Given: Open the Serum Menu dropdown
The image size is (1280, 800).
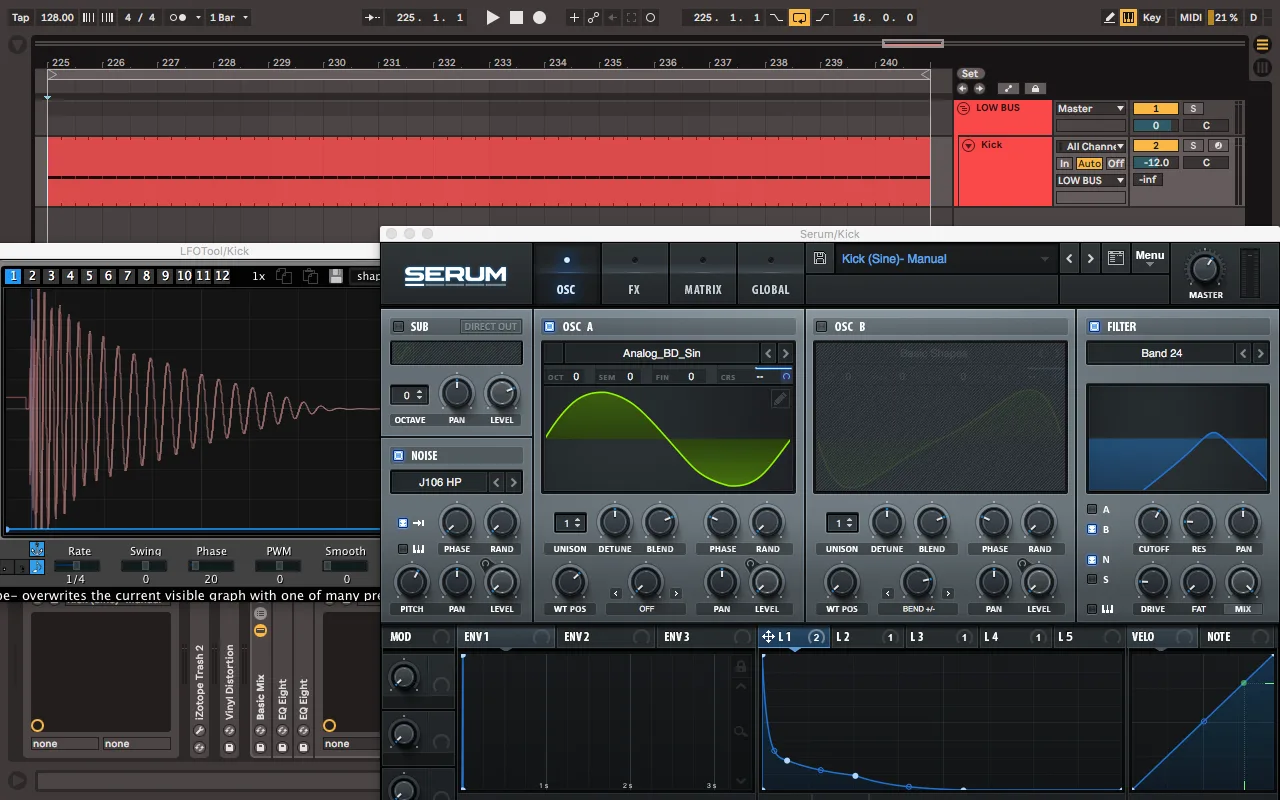Looking at the screenshot, I should (x=1150, y=259).
